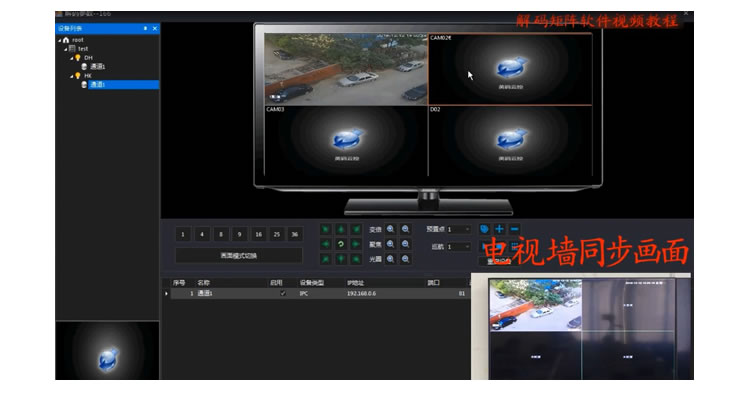Screen dimensions: 750x396
Task: Click the PTZ auto-rotate center icon
Action: click(341, 244)
